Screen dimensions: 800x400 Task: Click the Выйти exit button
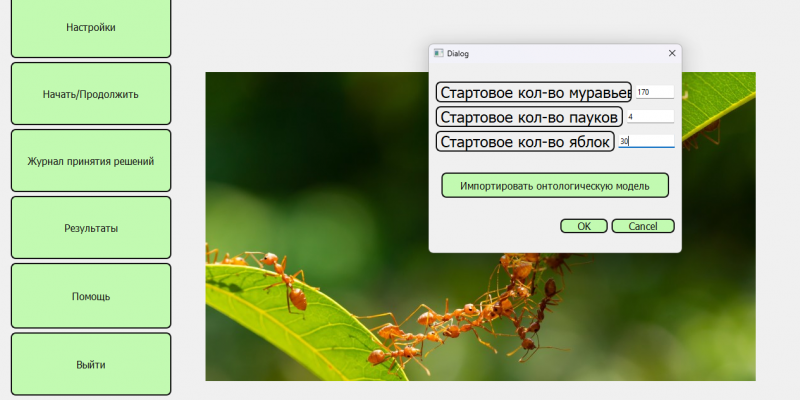tap(91, 364)
